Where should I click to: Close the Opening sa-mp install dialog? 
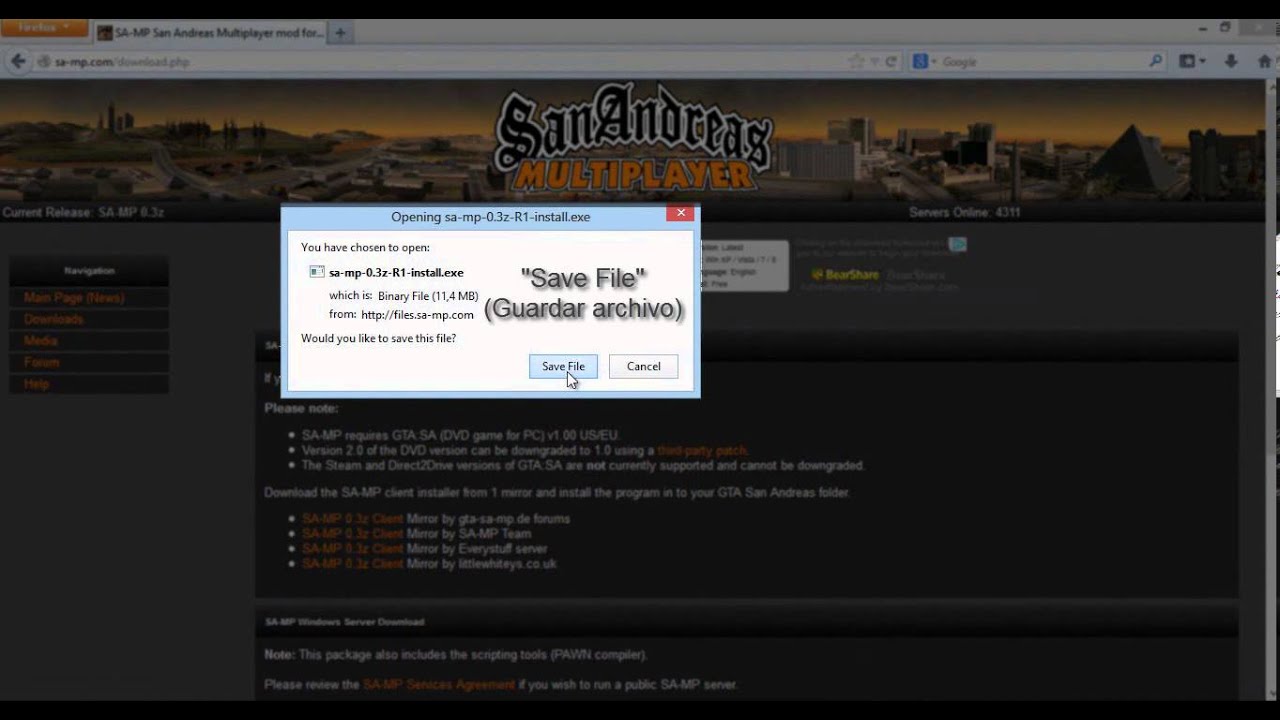click(x=680, y=213)
